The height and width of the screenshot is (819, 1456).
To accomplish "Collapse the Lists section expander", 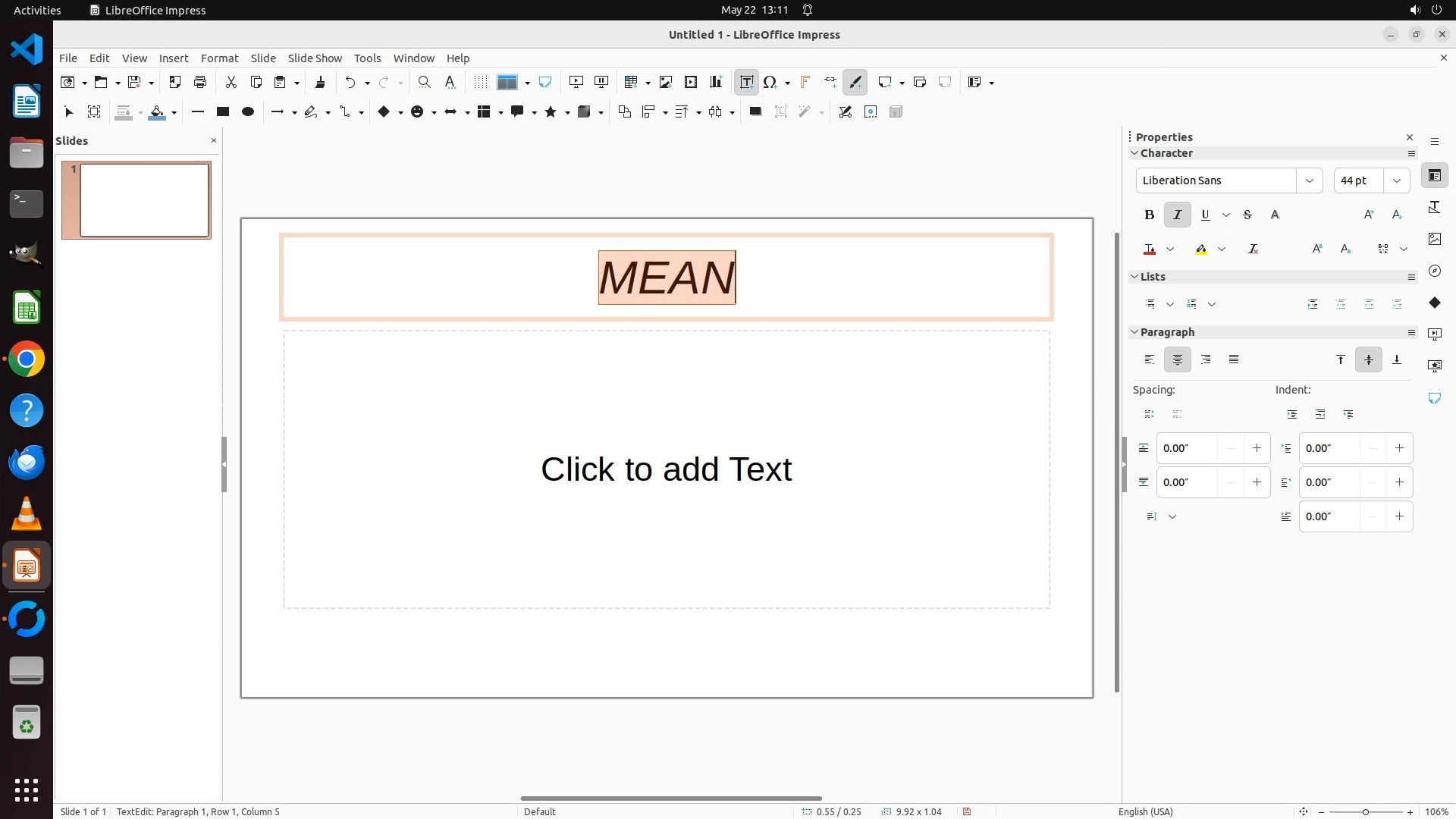I will [1134, 277].
